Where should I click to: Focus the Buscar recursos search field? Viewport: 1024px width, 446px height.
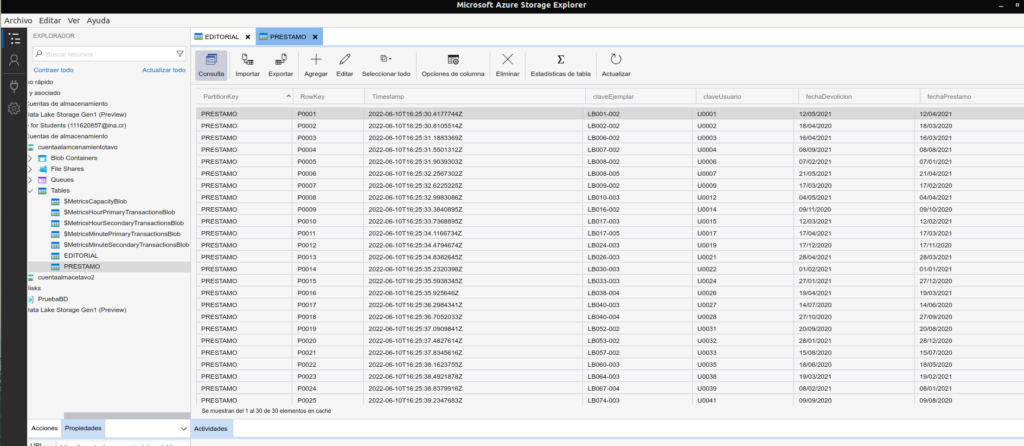pos(109,54)
